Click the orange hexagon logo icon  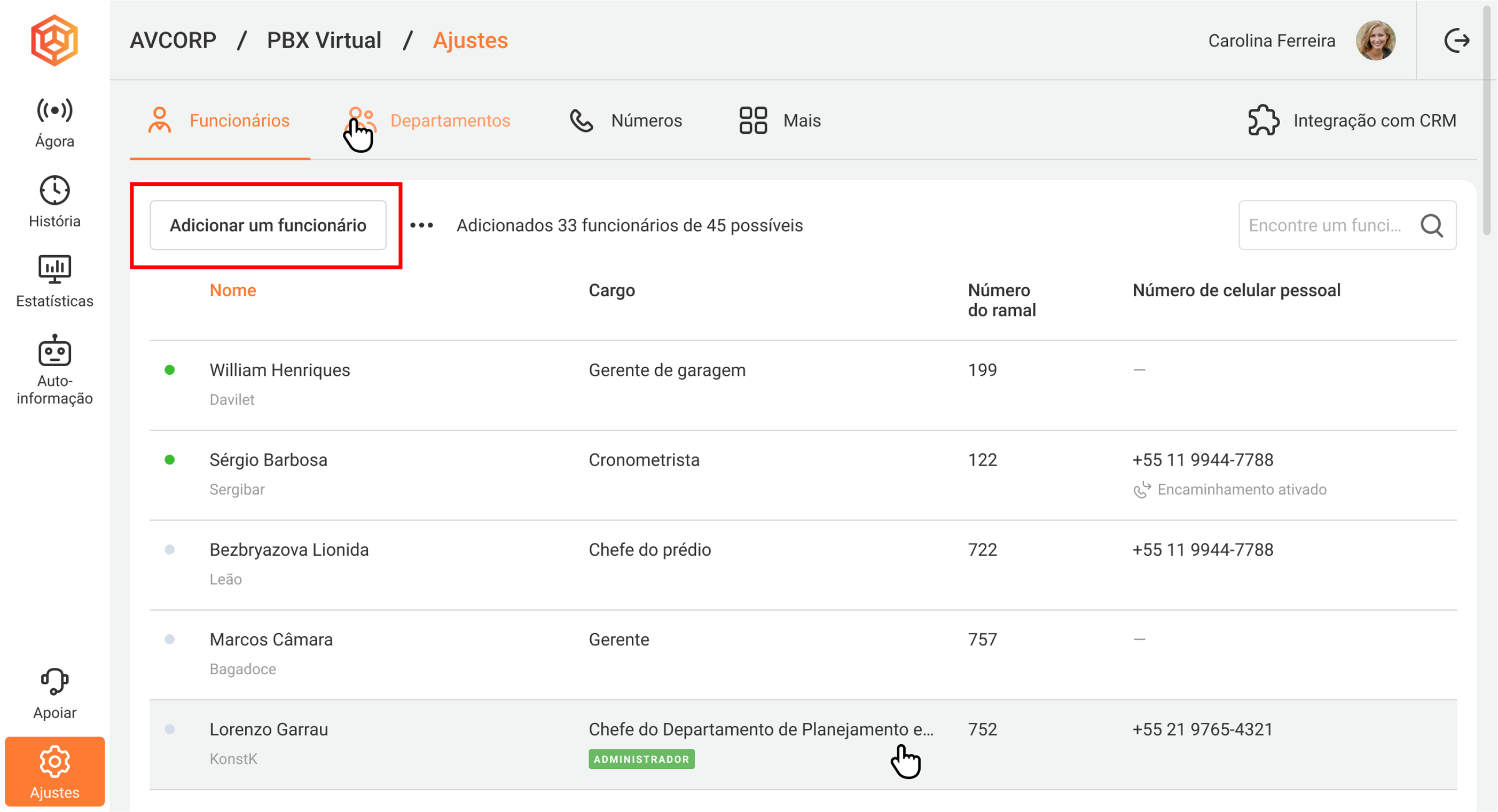point(54,40)
